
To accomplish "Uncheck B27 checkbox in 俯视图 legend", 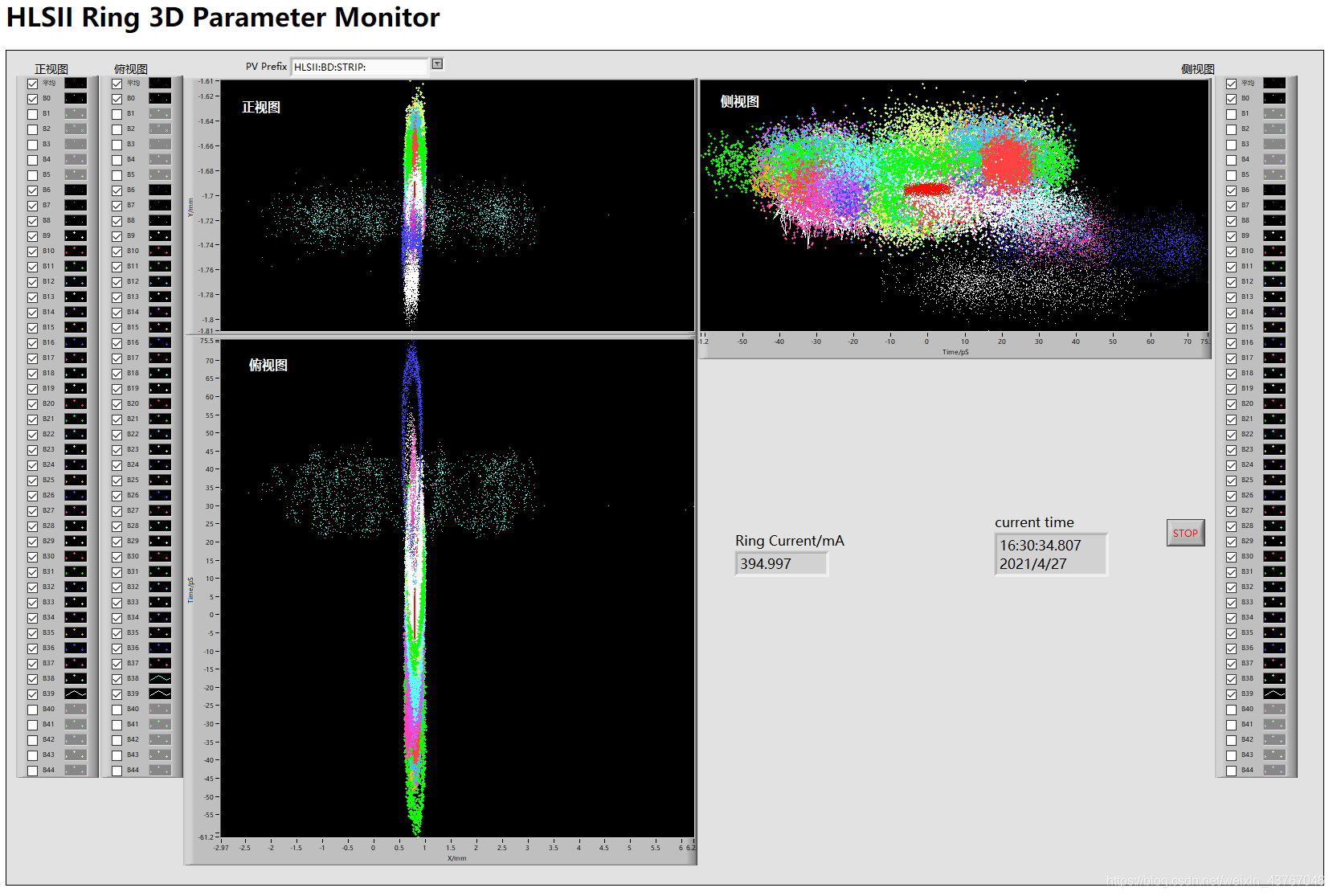I will click(117, 511).
